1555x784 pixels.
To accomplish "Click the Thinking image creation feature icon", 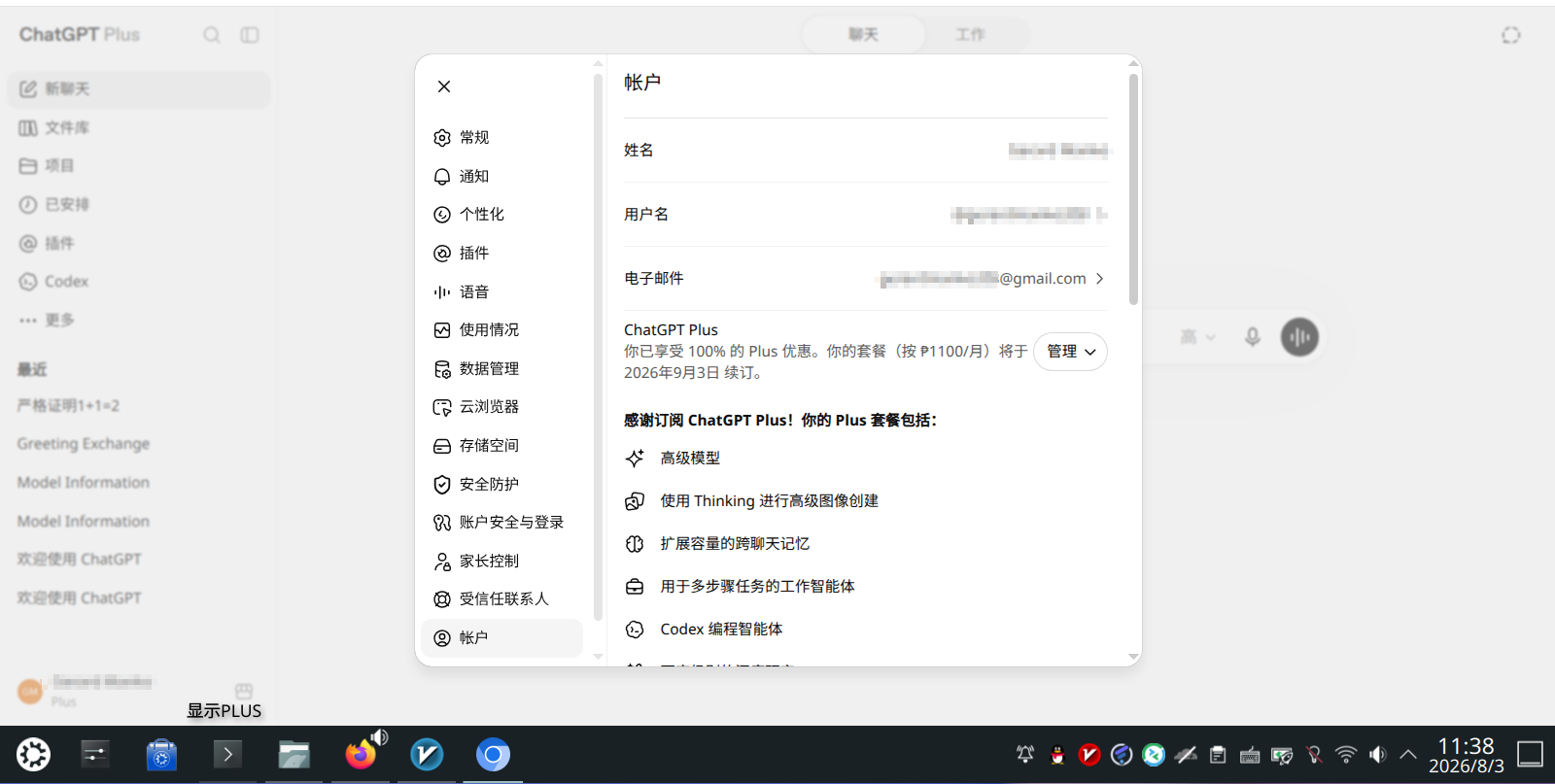I will (x=635, y=501).
